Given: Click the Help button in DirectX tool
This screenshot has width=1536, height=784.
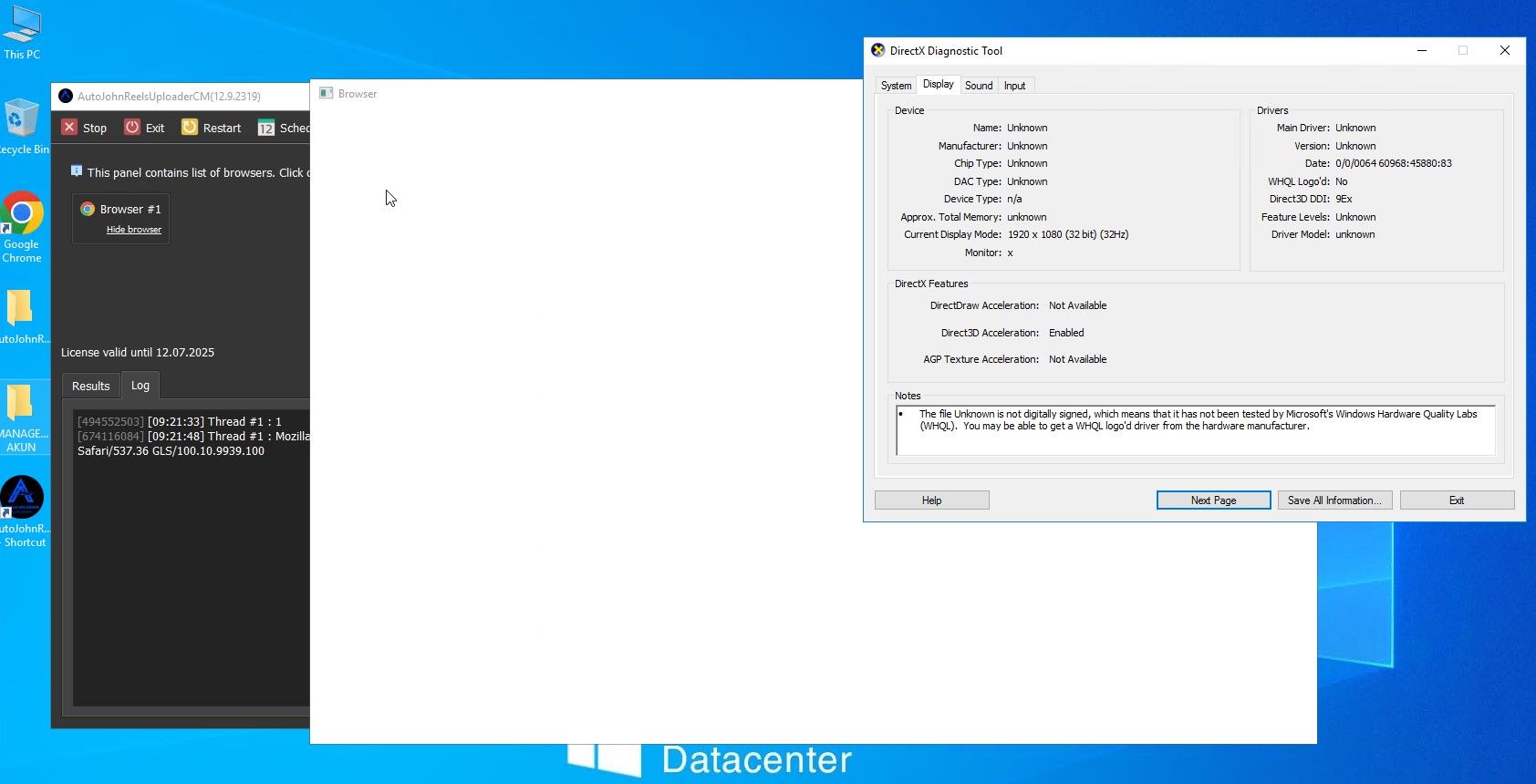Looking at the screenshot, I should 931,500.
